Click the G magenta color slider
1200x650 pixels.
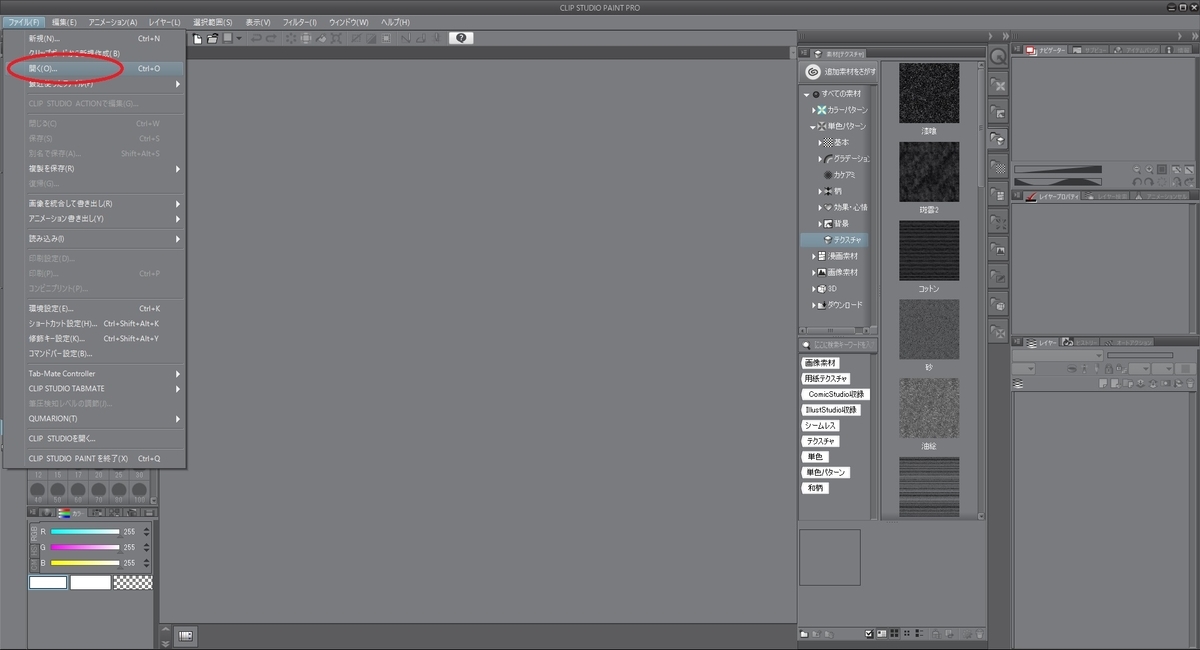pos(85,547)
